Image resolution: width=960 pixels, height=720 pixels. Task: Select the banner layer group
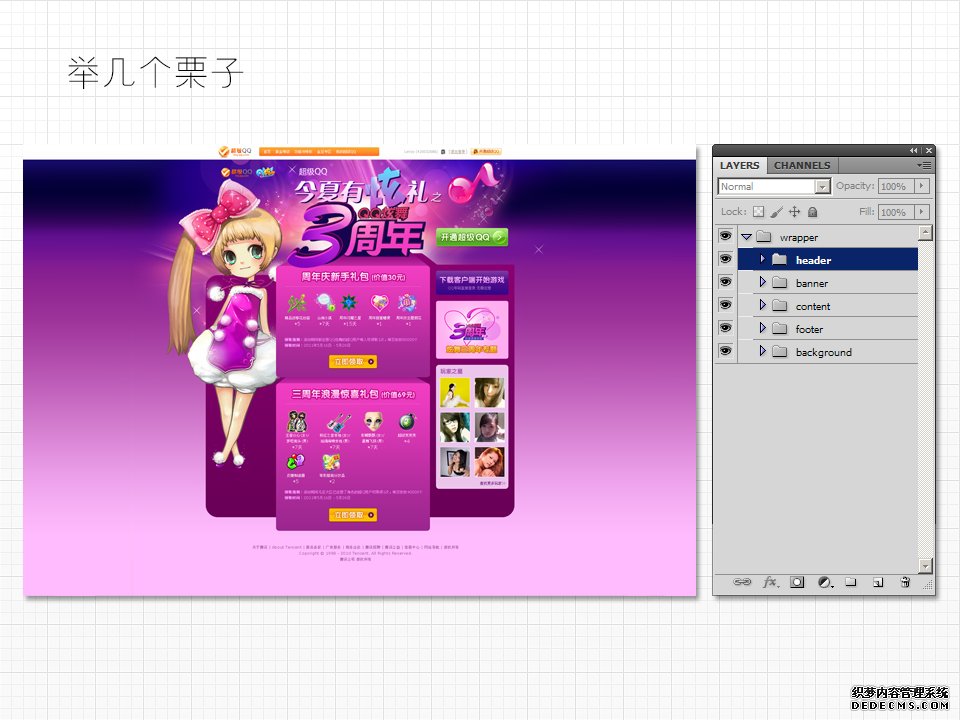point(828,283)
